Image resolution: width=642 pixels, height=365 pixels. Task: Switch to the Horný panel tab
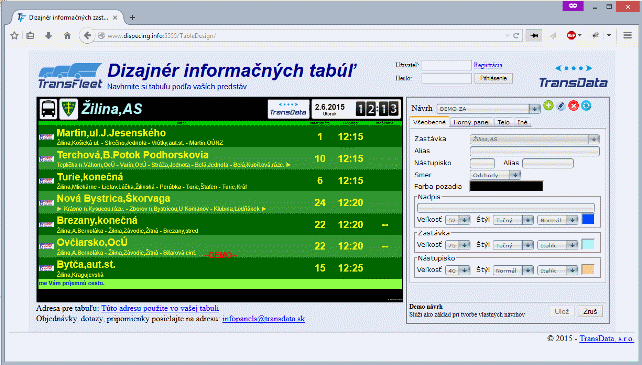click(x=471, y=122)
